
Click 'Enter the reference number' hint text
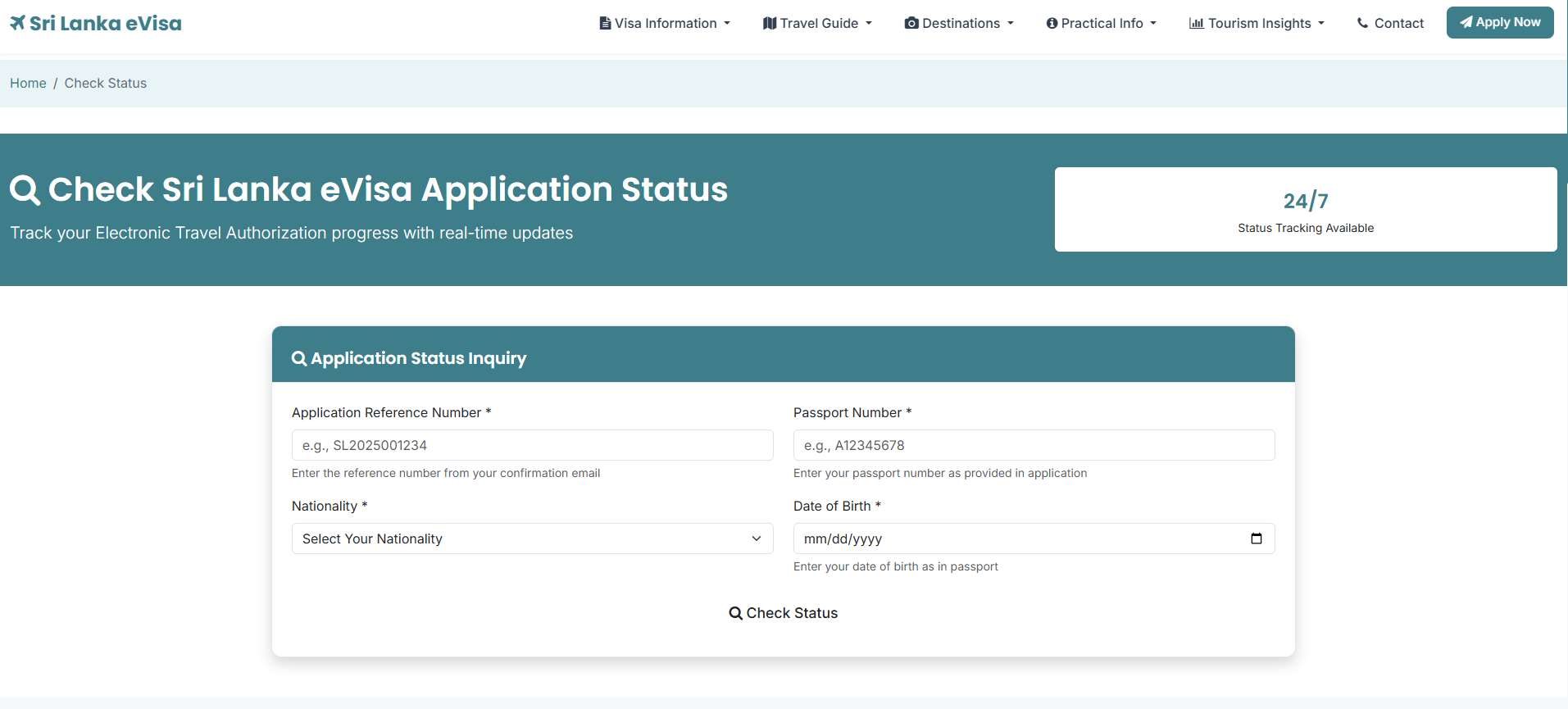tap(446, 473)
